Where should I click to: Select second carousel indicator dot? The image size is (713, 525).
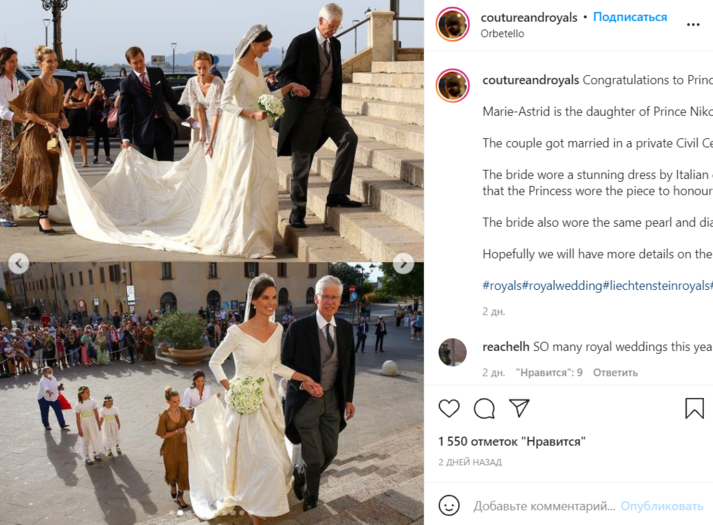(180, 512)
